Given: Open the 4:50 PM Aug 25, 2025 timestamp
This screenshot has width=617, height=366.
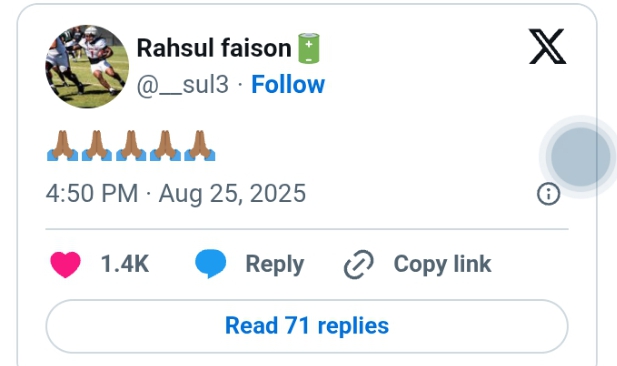Looking at the screenshot, I should point(176,193).
